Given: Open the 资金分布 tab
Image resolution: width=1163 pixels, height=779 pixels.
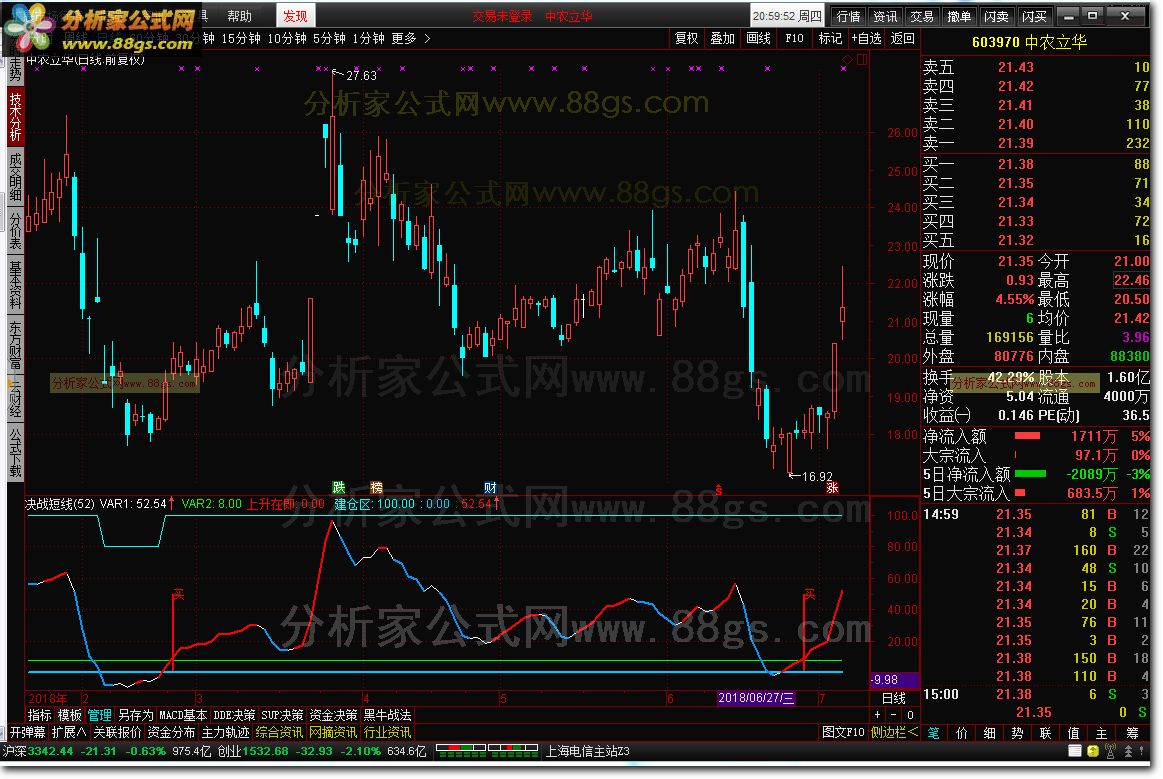Looking at the screenshot, I should click(x=171, y=732).
